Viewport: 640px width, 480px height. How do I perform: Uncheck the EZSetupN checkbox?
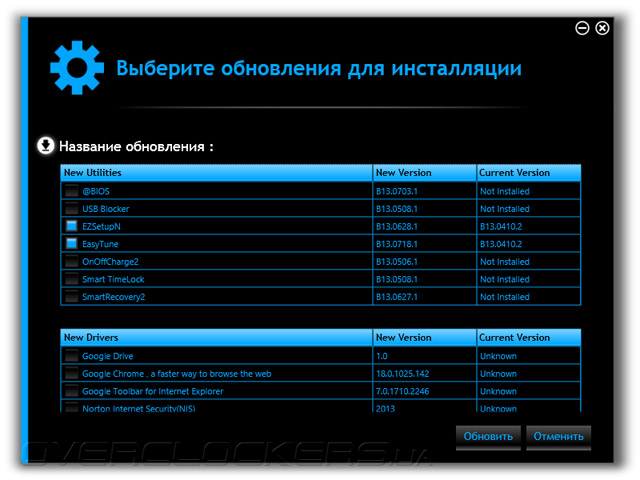(x=71, y=226)
